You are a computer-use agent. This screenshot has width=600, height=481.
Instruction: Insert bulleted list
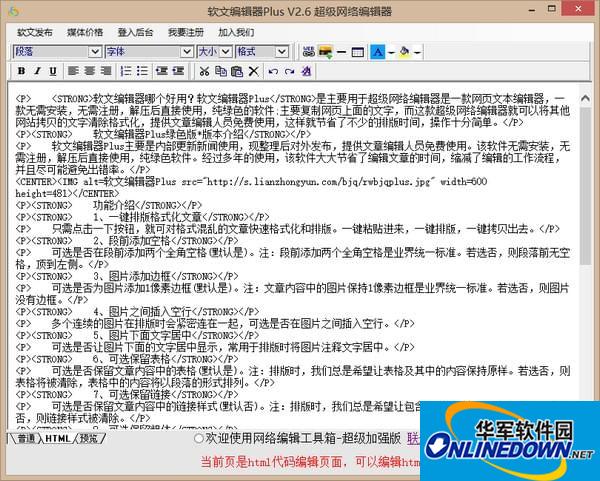(x=142, y=71)
